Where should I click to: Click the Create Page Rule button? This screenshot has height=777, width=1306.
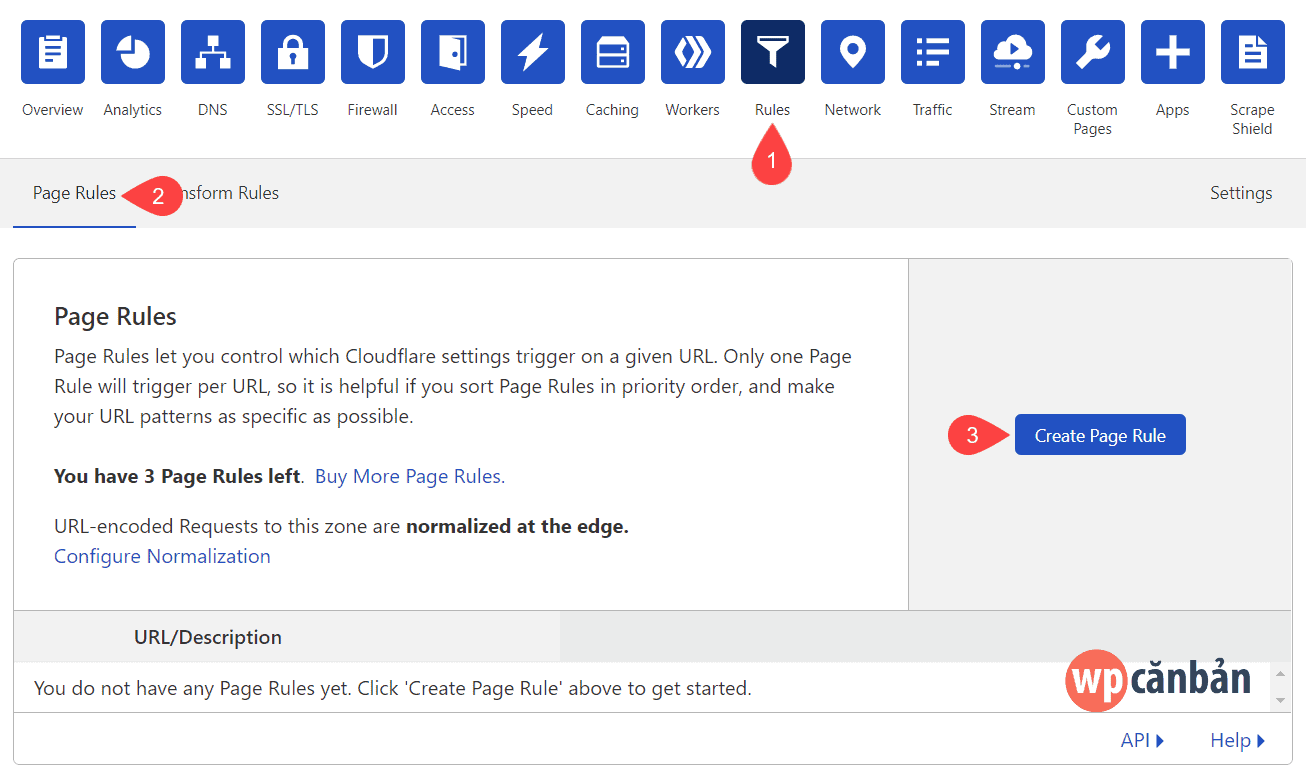(1100, 435)
